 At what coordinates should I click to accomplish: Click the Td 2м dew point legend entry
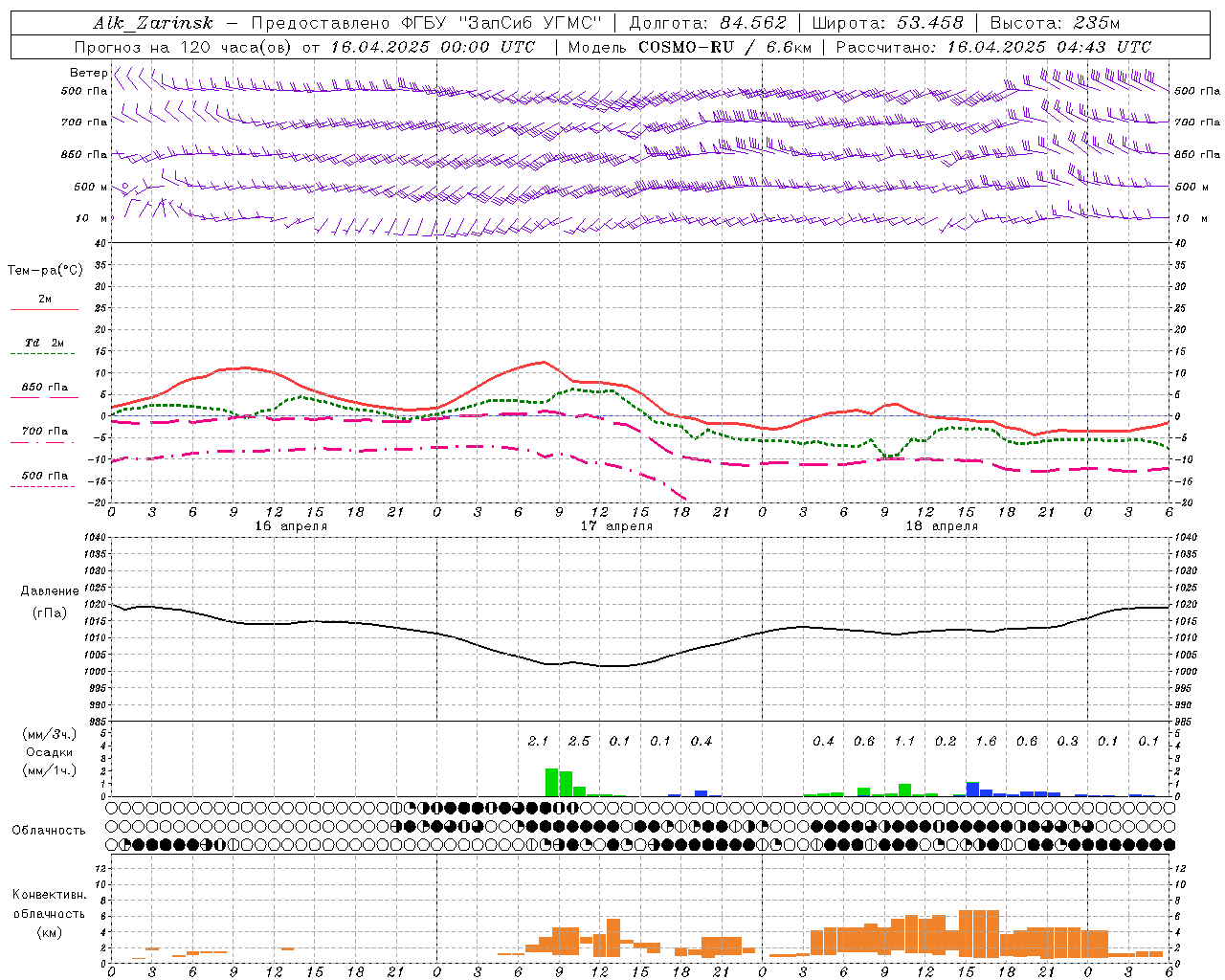tap(44, 343)
